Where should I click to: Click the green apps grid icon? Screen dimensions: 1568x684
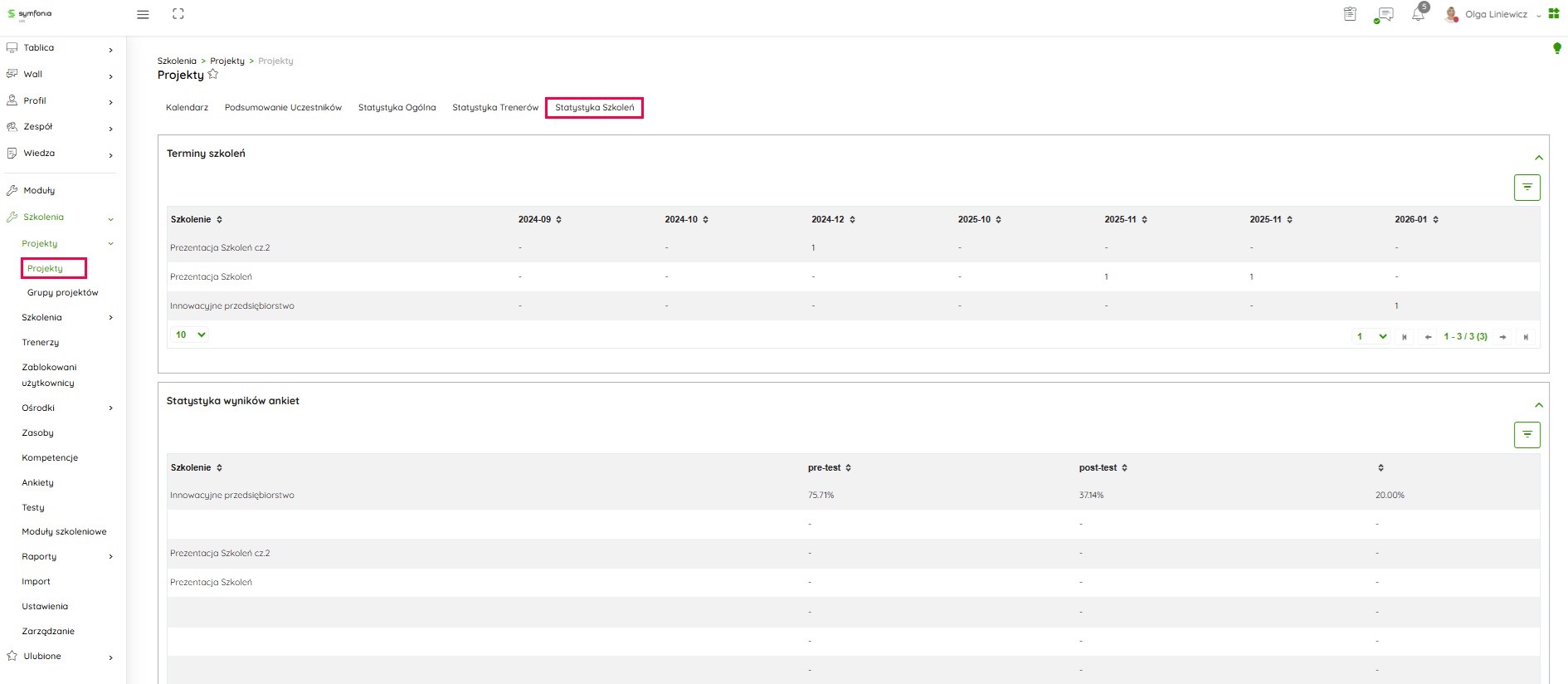tap(1554, 14)
